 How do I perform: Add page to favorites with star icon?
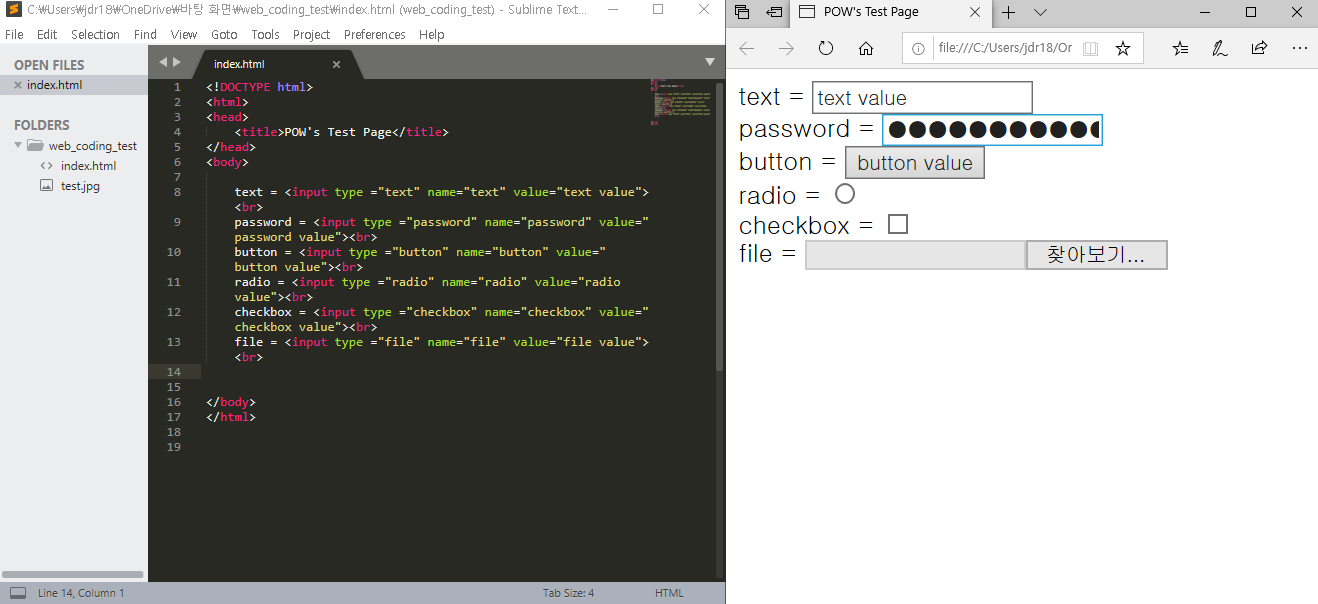point(1122,48)
